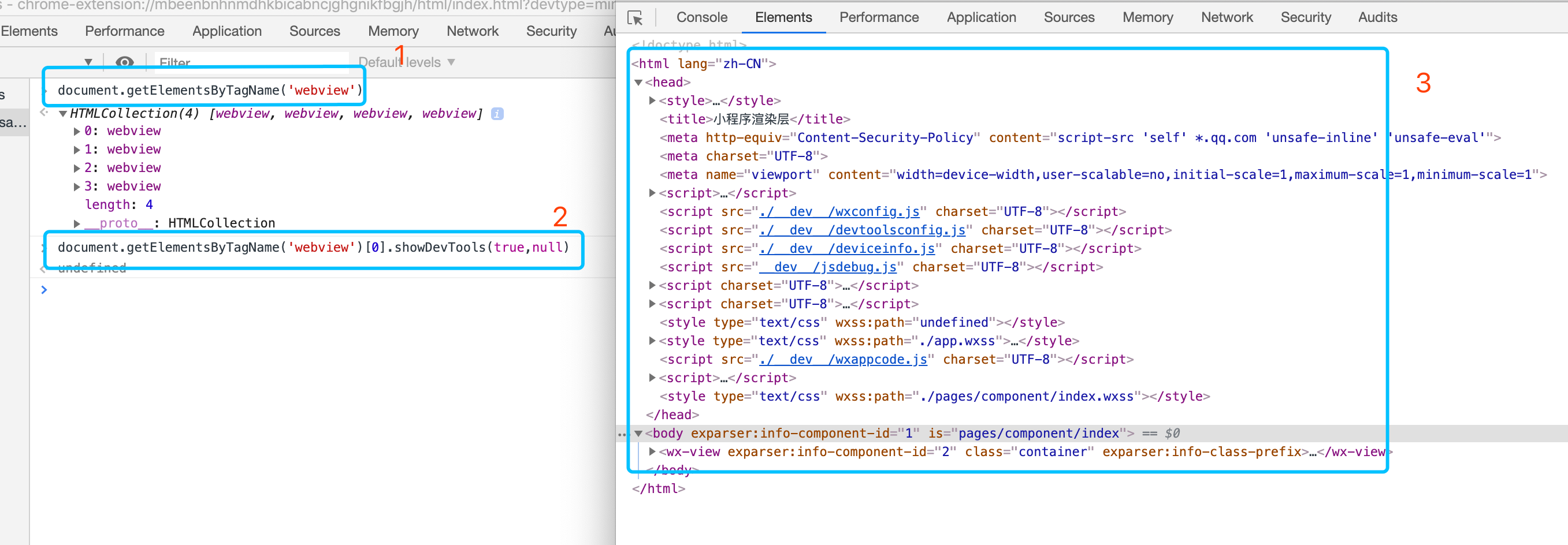1568x545 pixels.
Task: Select the pages/component/index.wxss style line
Action: pos(935,397)
